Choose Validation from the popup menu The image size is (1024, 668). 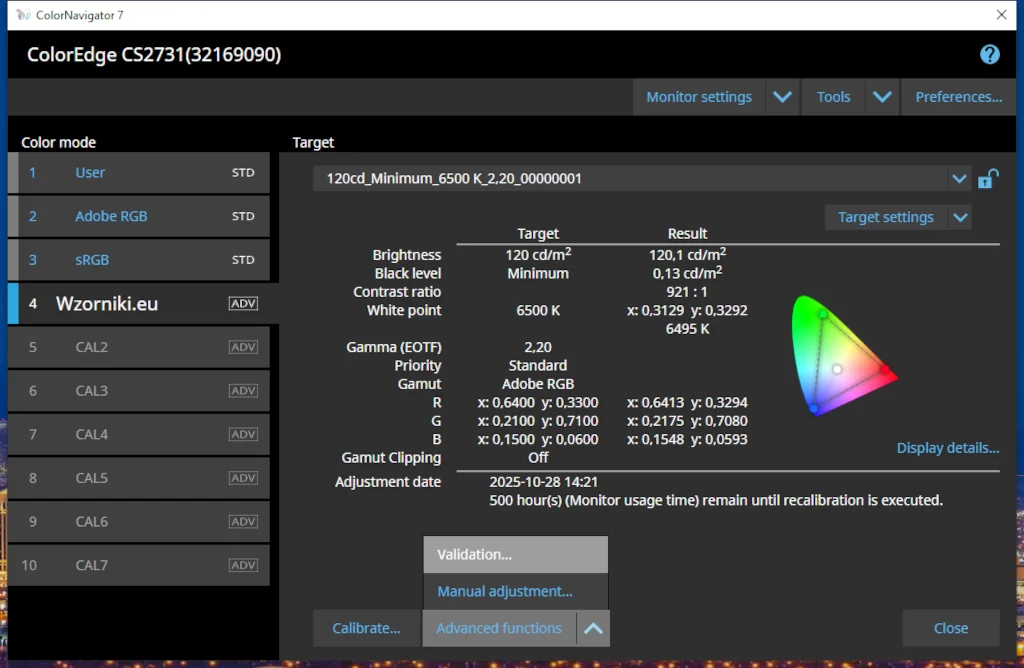(x=515, y=554)
